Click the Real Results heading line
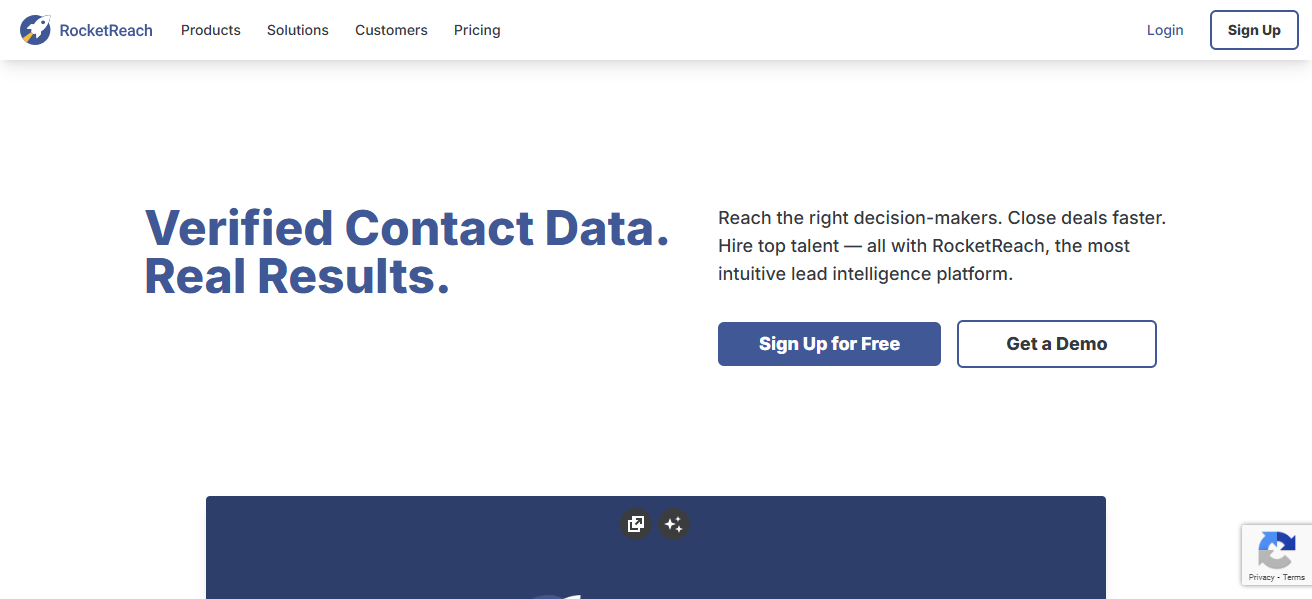The height and width of the screenshot is (599, 1312). [x=297, y=276]
